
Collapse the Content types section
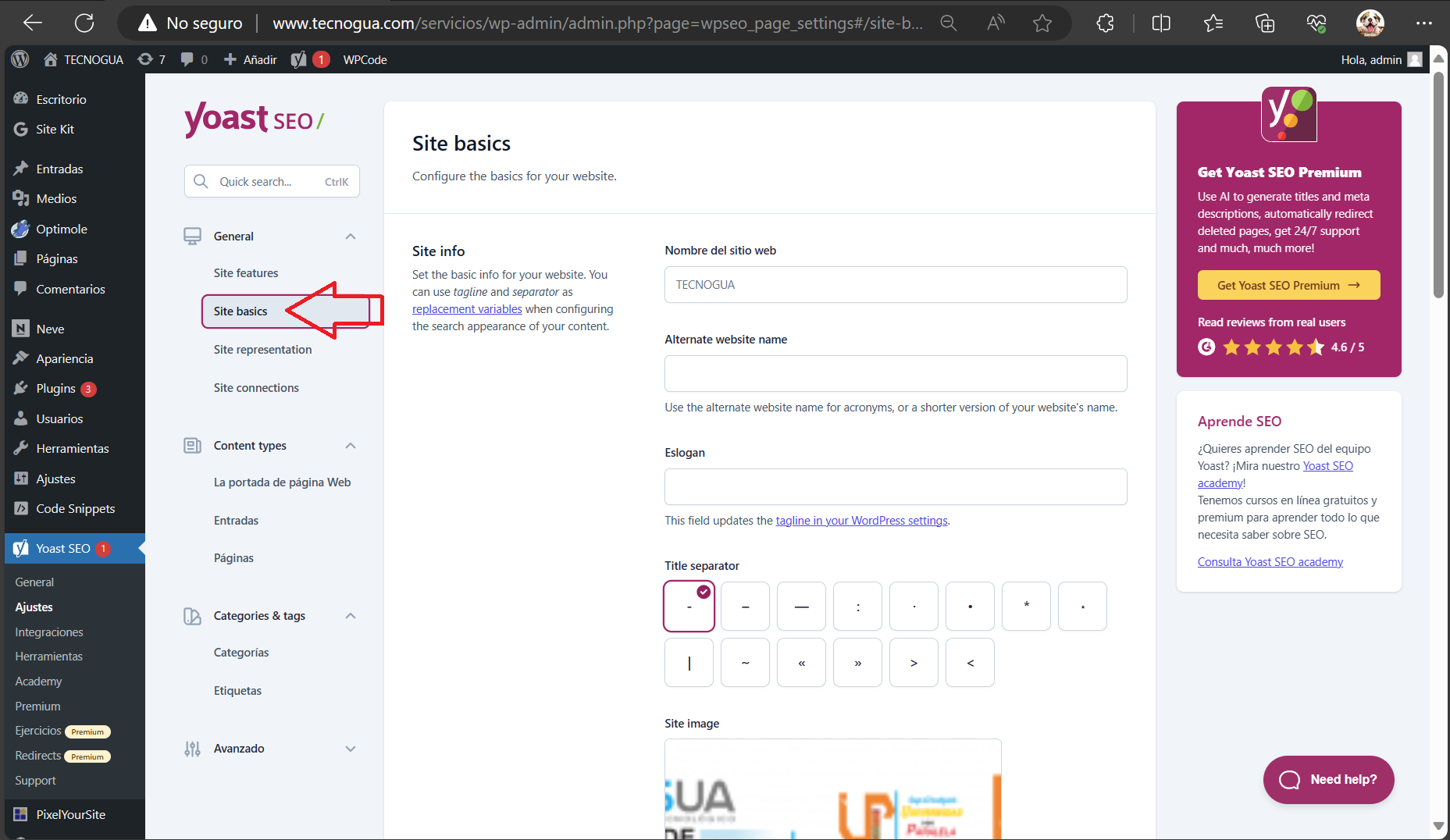click(351, 446)
